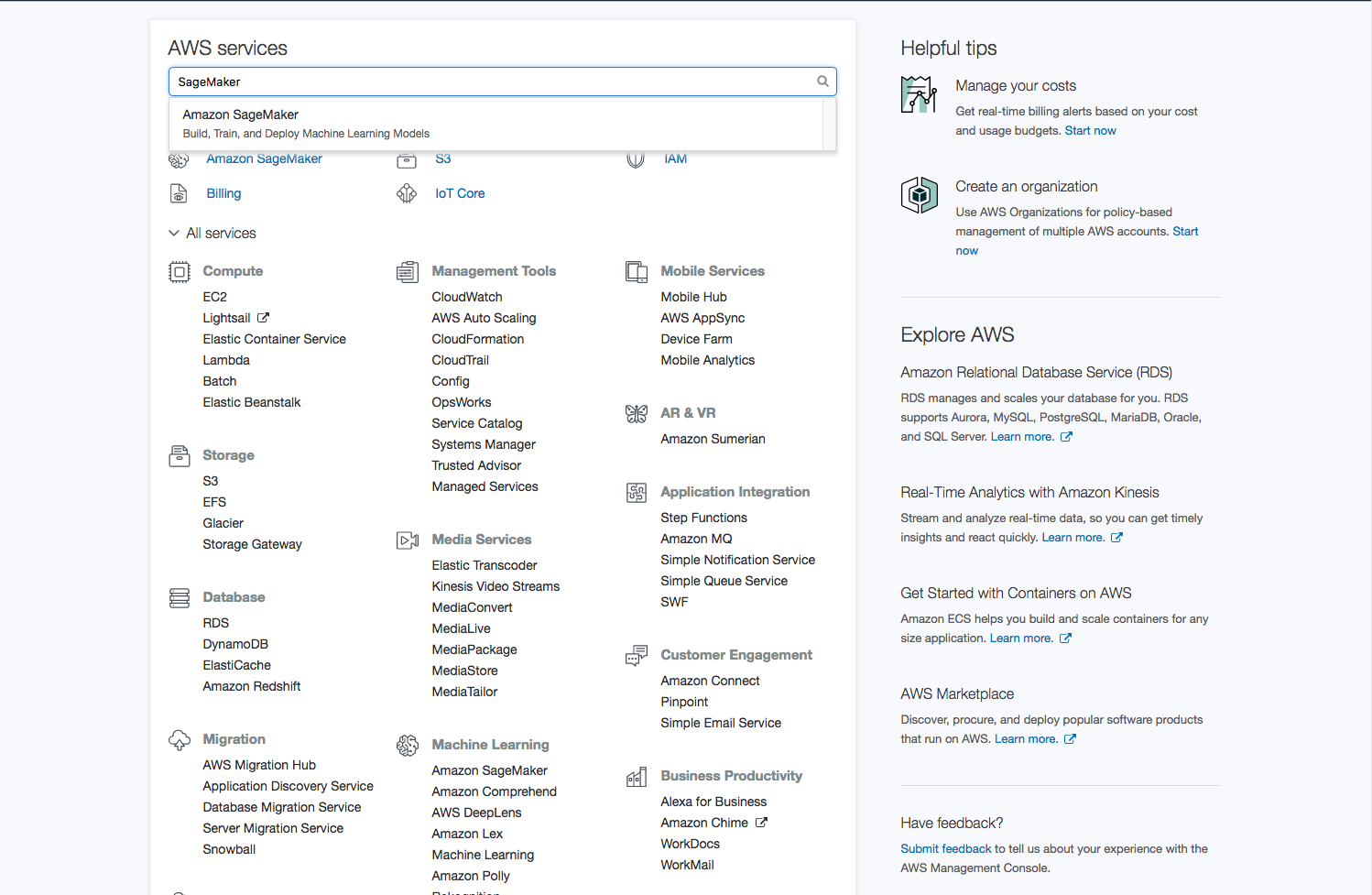Click the Billing document icon in recent services

point(179,193)
